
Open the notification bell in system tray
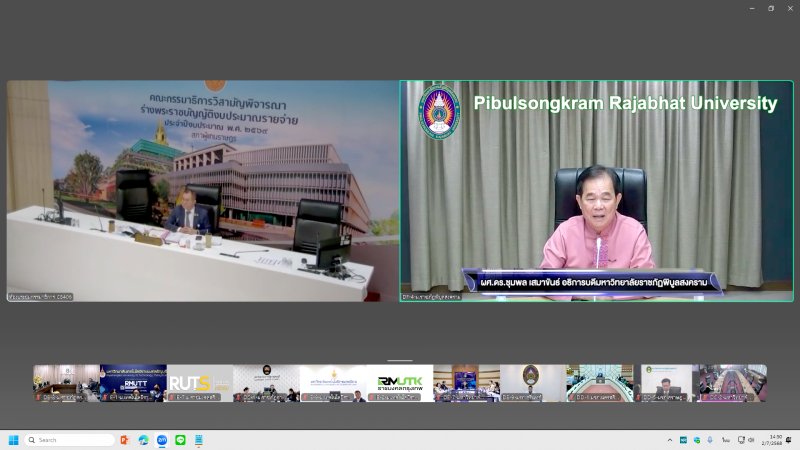coord(789,440)
